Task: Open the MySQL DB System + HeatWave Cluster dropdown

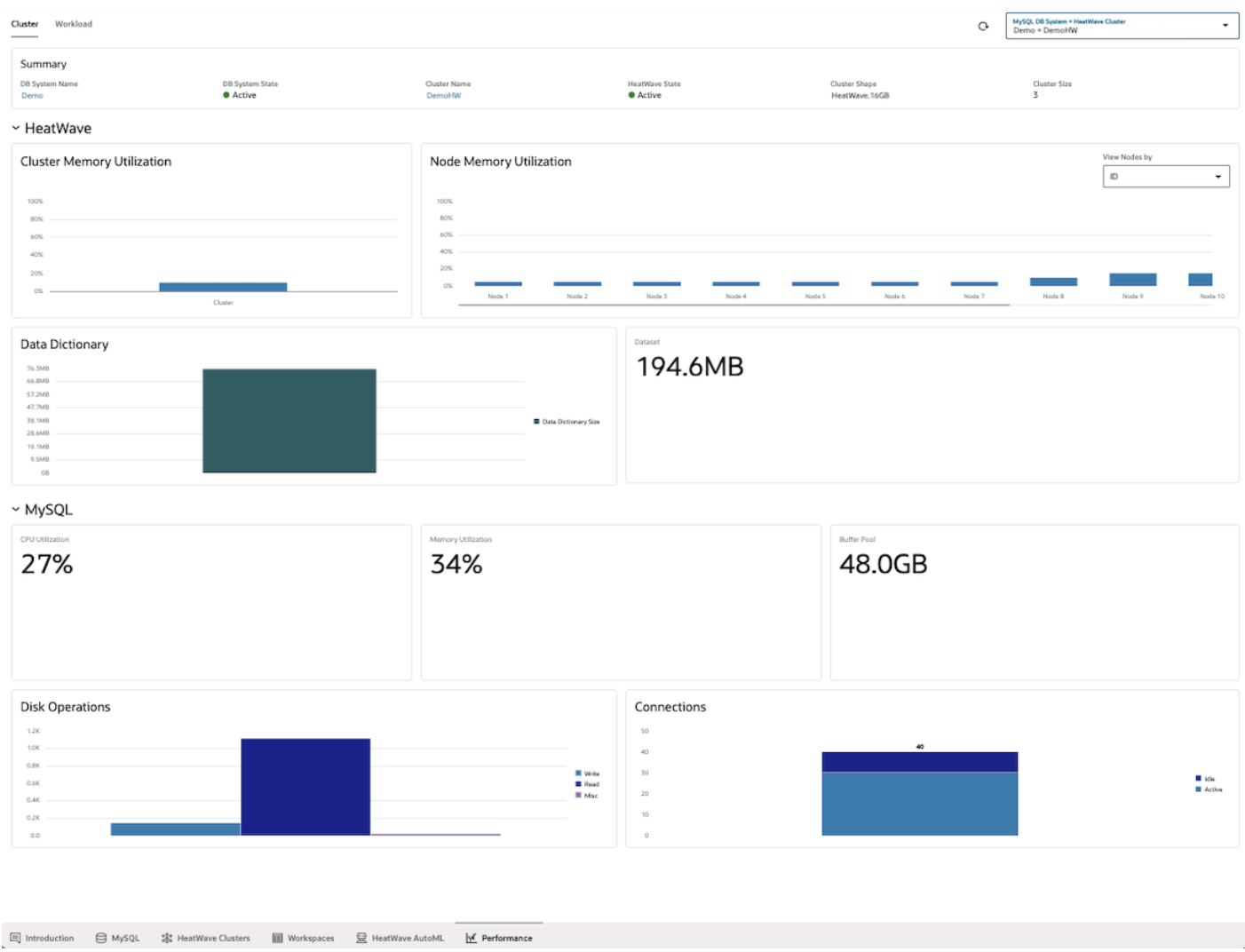Action: 1122,26
